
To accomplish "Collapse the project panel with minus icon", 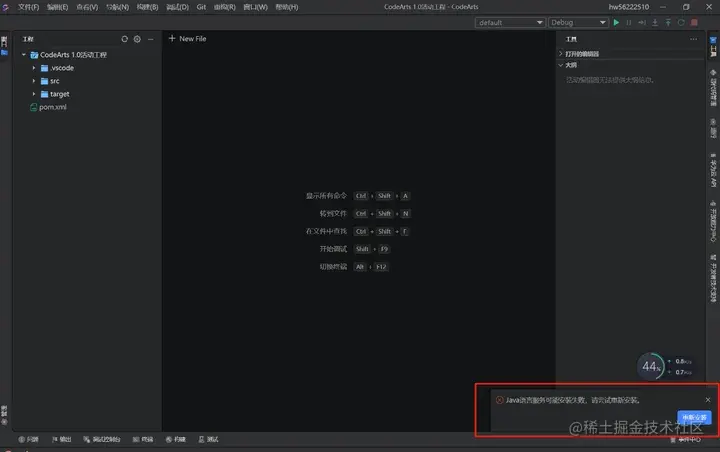I will 151,39.
